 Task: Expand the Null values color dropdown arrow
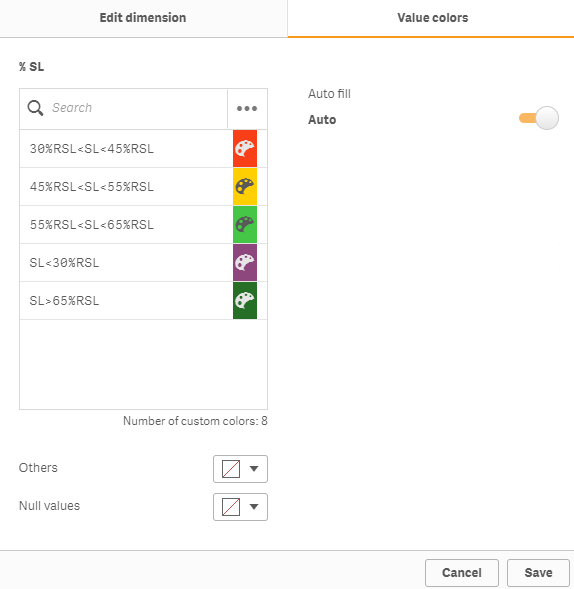[254, 507]
